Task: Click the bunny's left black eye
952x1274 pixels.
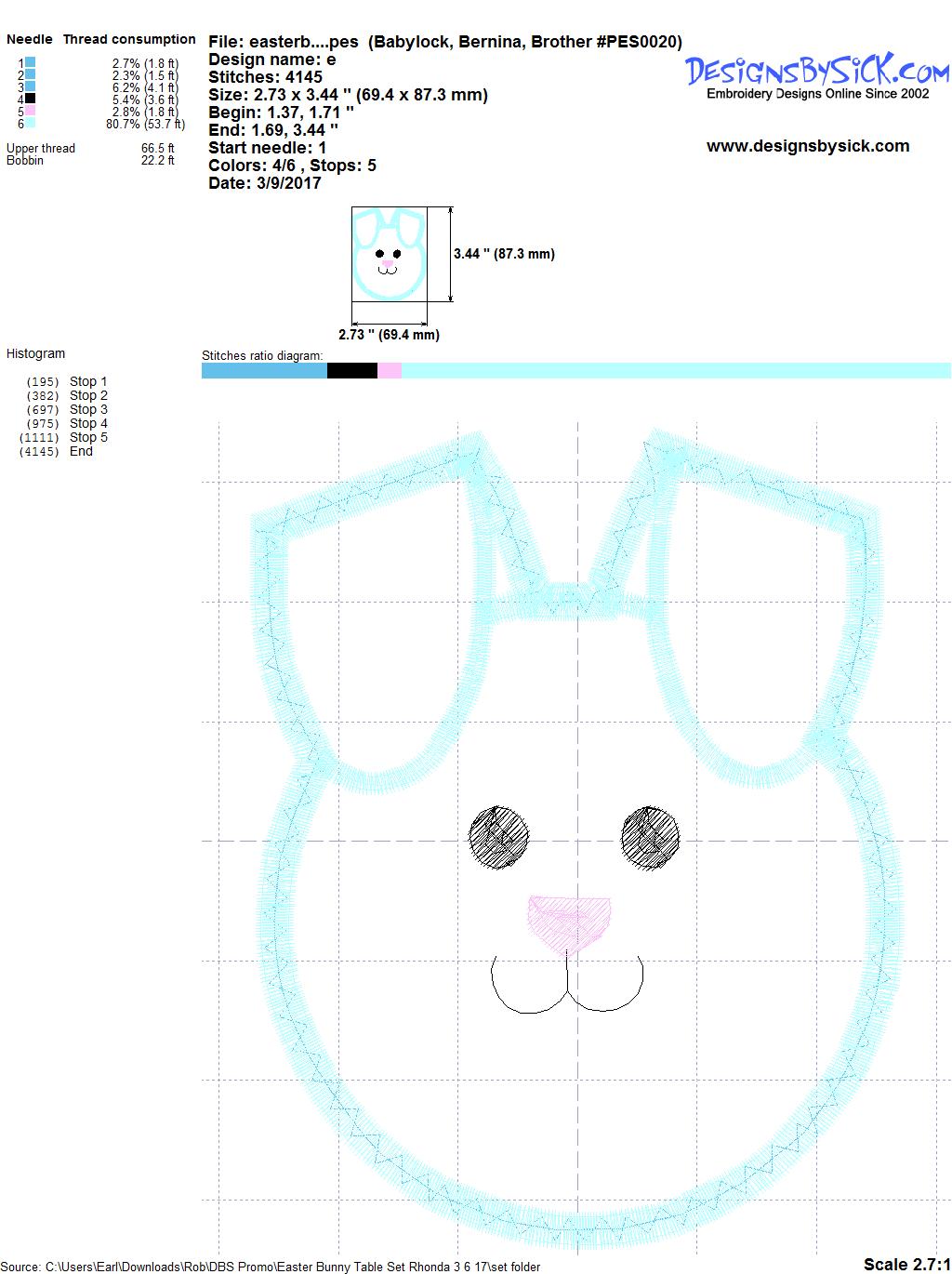Action: coord(499,836)
